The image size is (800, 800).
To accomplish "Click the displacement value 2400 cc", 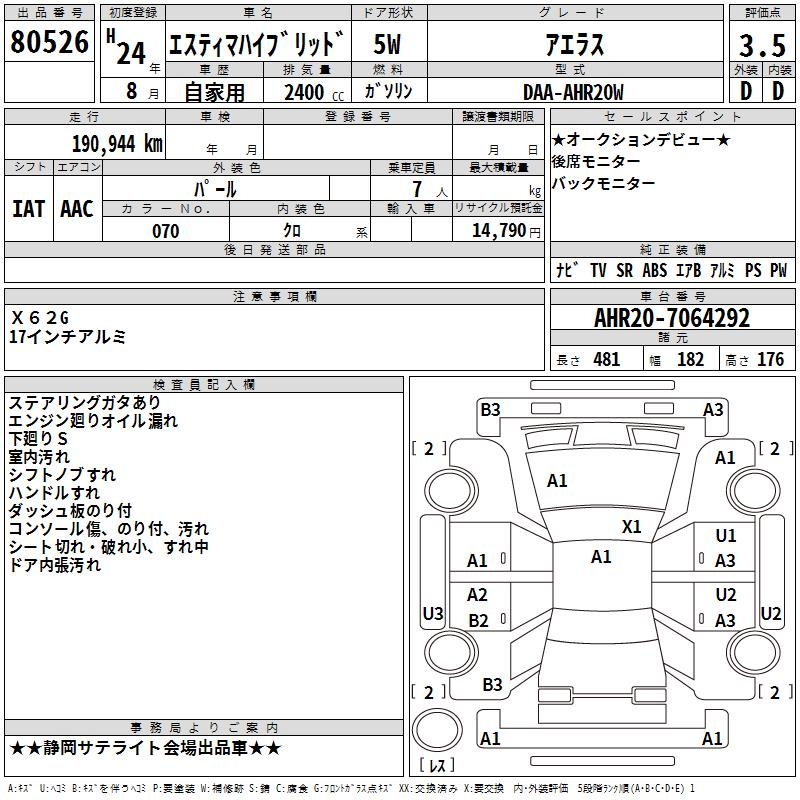I will click(x=314, y=93).
